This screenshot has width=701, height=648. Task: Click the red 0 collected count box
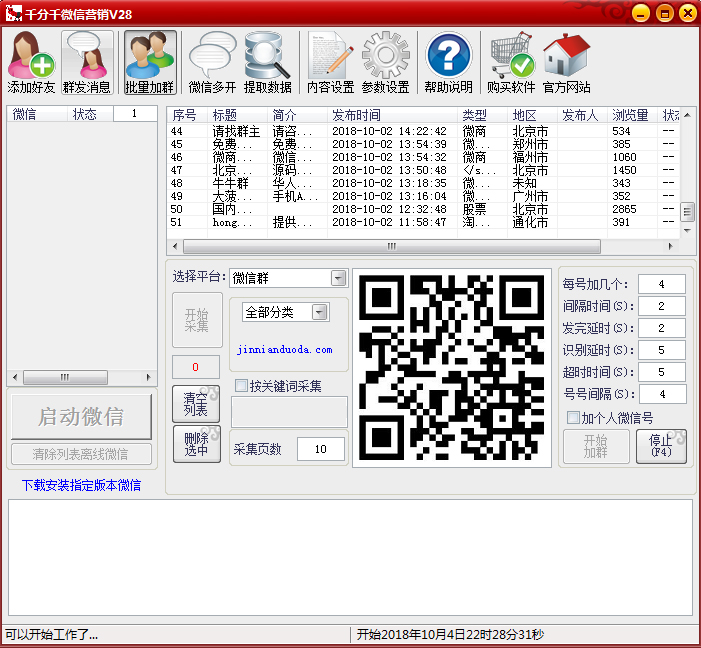tap(196, 367)
